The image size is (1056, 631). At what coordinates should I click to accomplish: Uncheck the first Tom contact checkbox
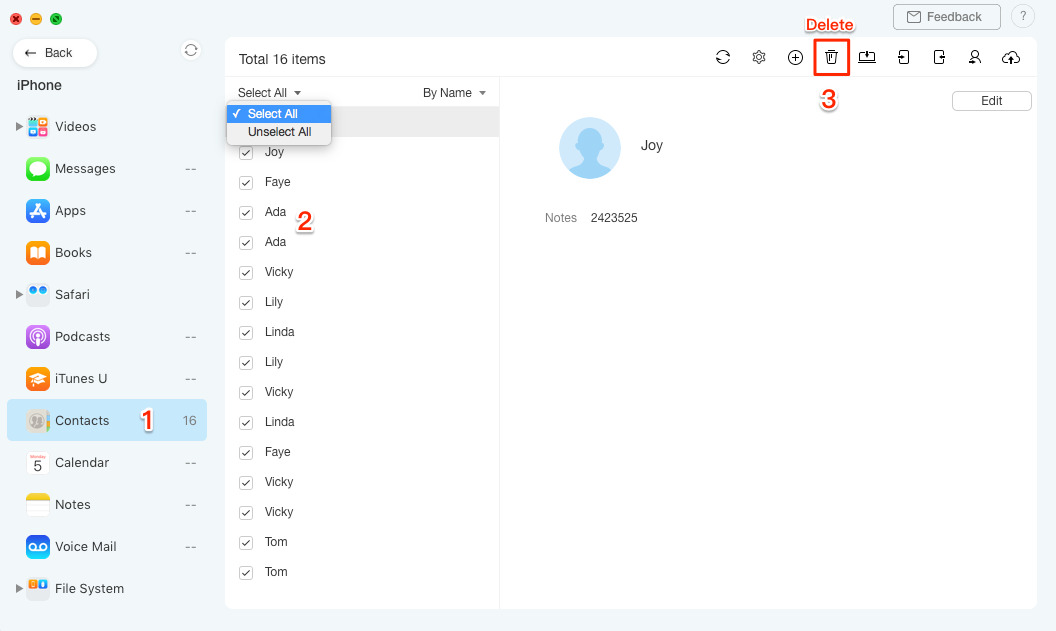246,543
